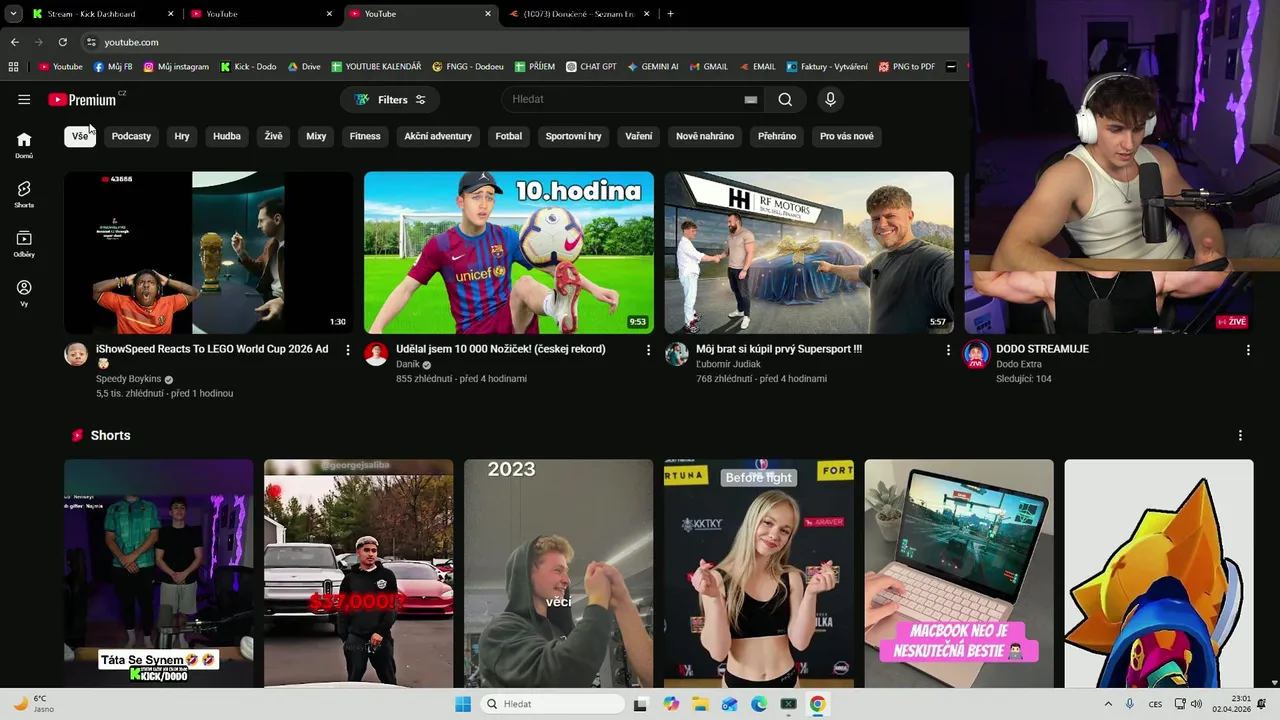1280x720 pixels.
Task: Select the Sportovní hry chip
Action: pos(573,136)
